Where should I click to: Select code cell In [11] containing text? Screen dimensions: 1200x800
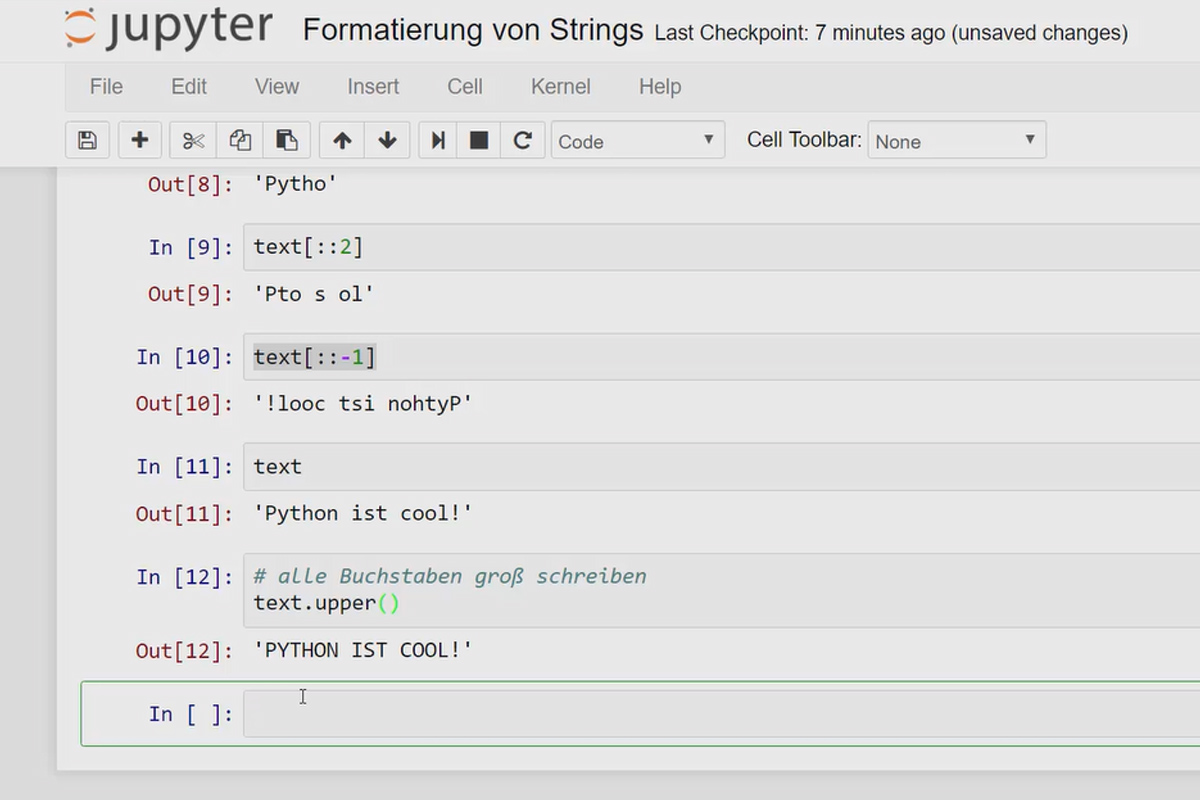721,467
